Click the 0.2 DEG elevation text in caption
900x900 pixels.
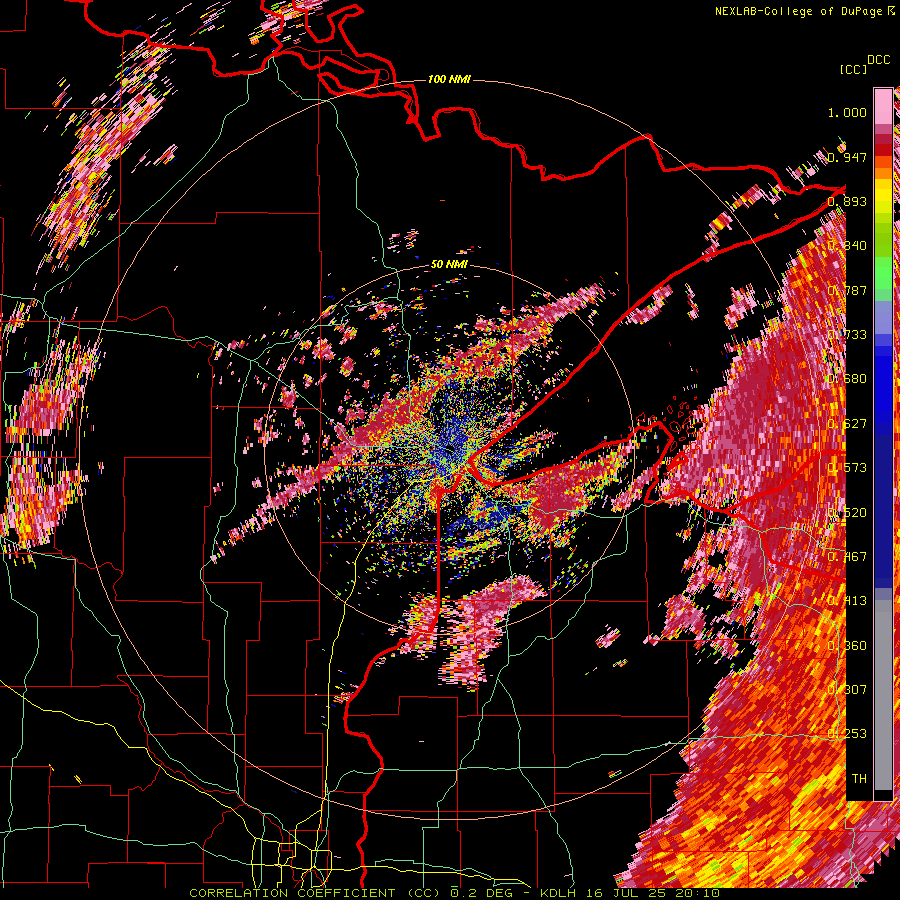481,893
